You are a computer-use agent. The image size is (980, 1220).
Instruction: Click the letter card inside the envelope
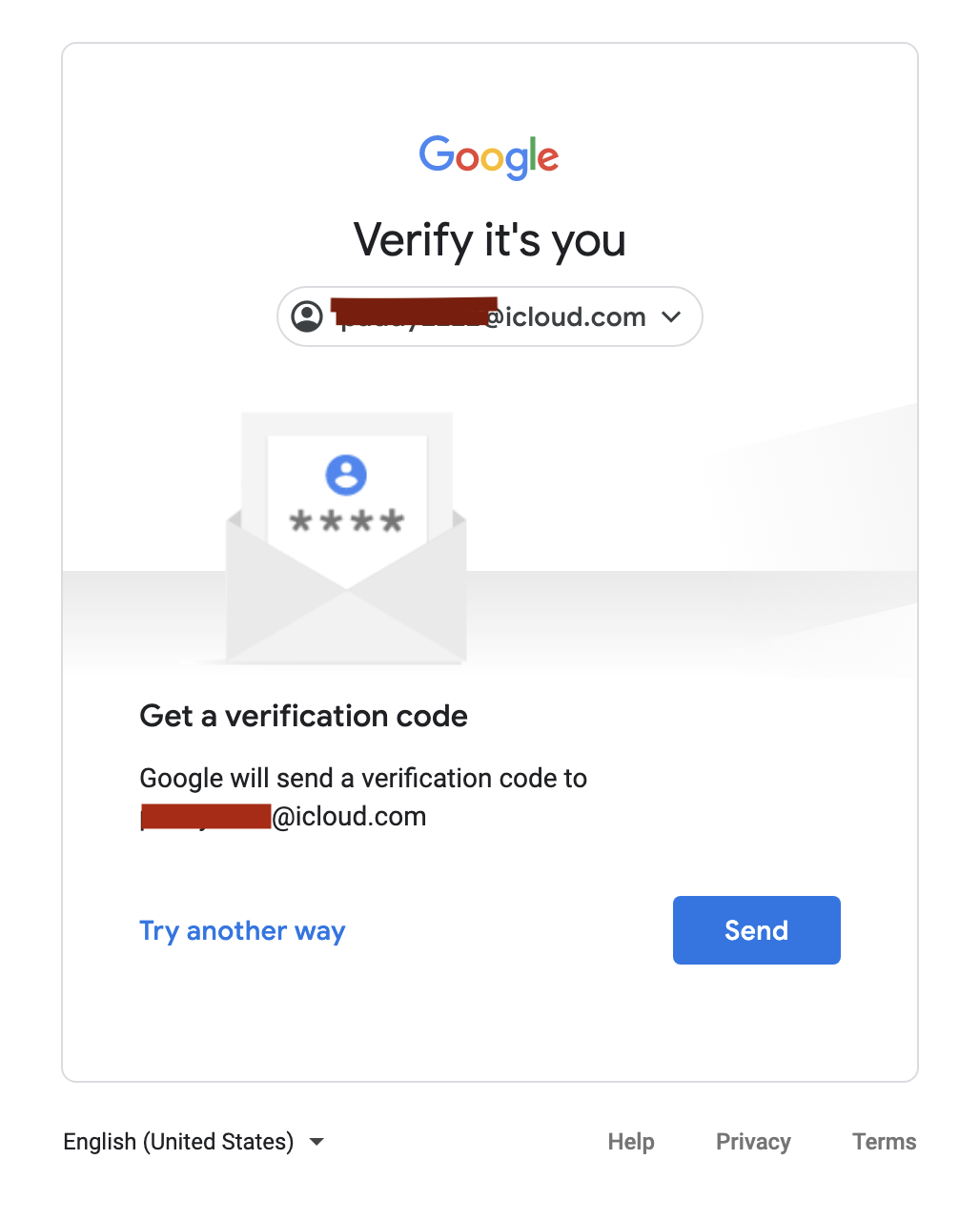click(x=348, y=496)
